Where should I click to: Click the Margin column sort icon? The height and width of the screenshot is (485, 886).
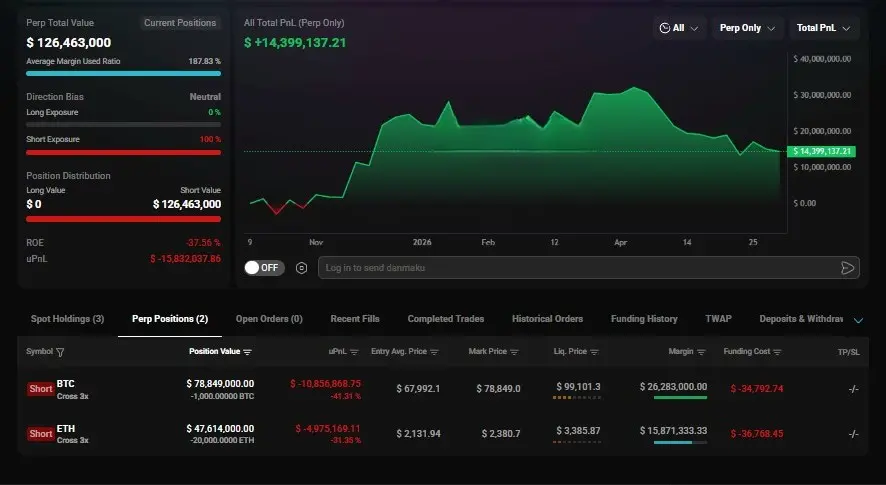point(701,352)
